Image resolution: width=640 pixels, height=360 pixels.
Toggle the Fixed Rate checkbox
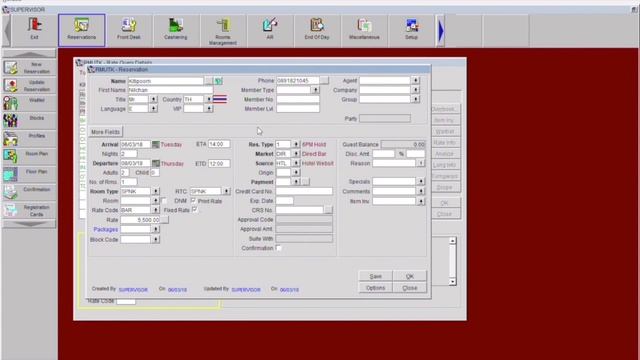pos(195,210)
